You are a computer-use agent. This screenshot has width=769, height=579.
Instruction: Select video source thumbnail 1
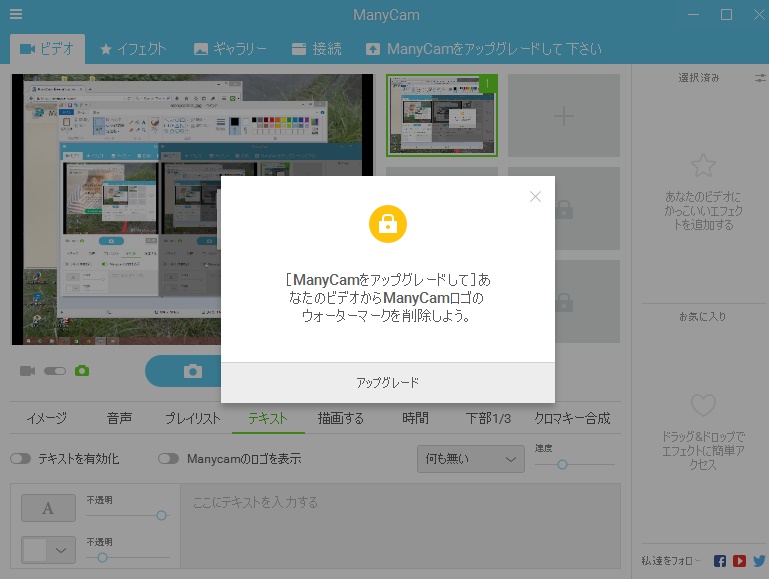pos(442,116)
